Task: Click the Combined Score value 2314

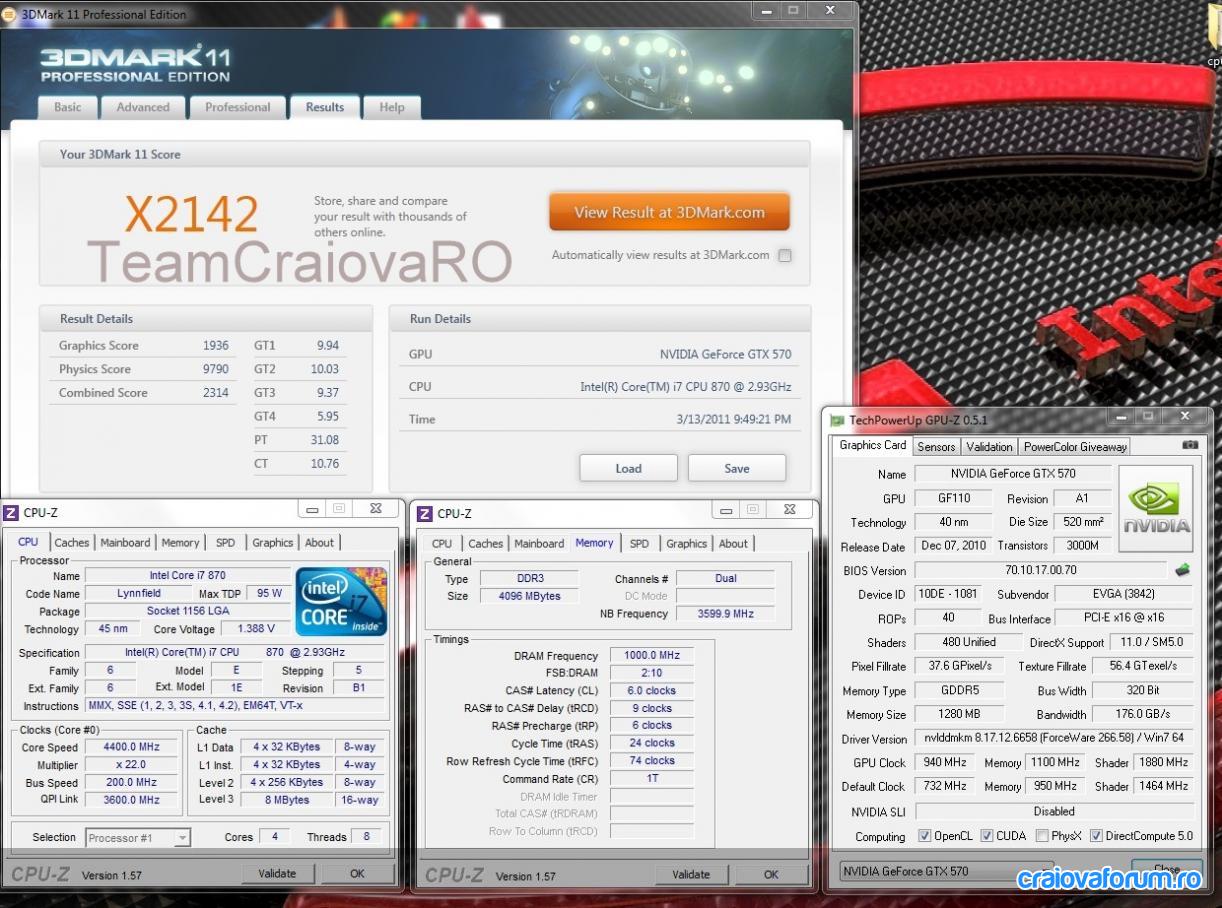Action: [x=216, y=393]
